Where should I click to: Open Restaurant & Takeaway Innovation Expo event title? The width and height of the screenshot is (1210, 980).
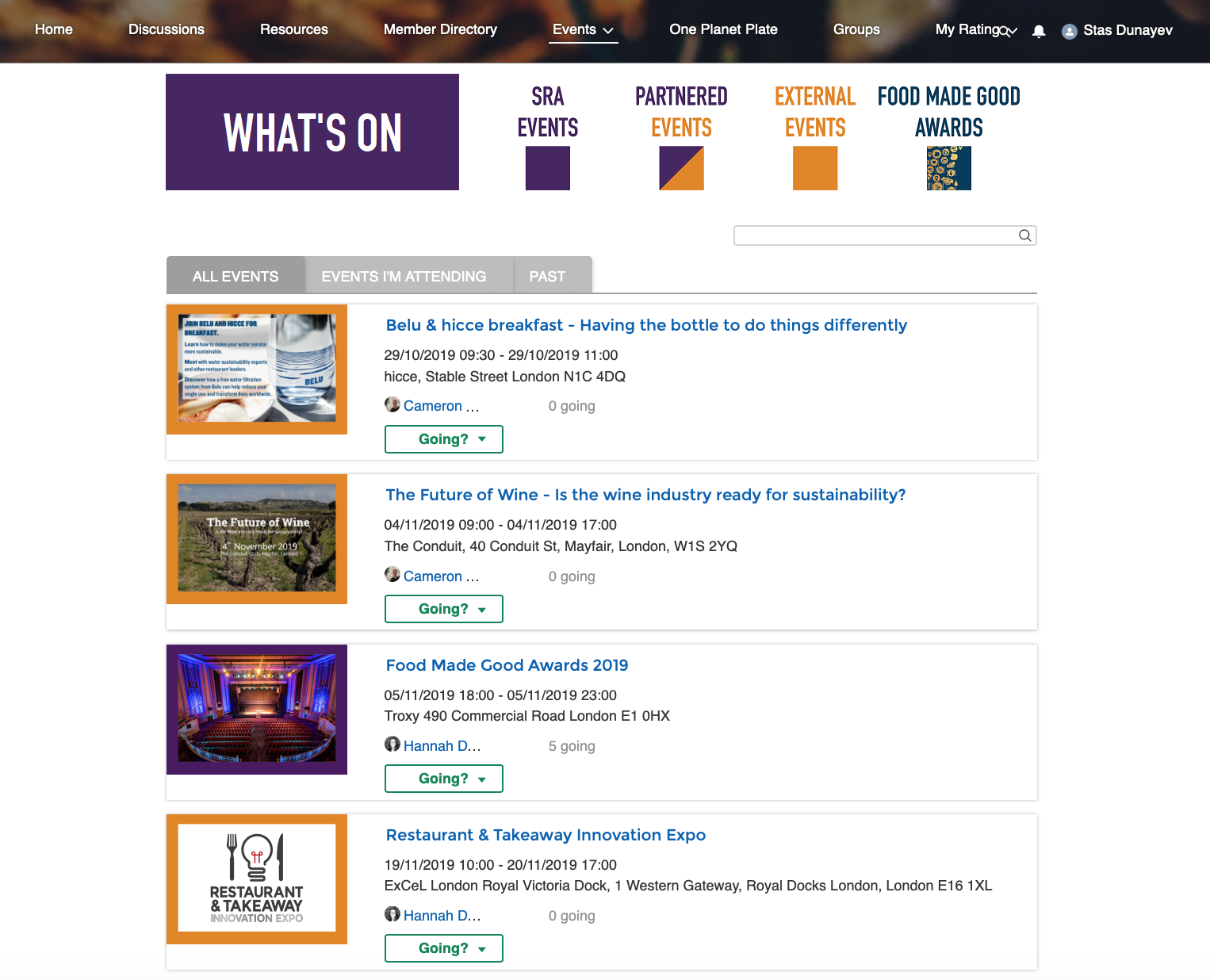[546, 835]
